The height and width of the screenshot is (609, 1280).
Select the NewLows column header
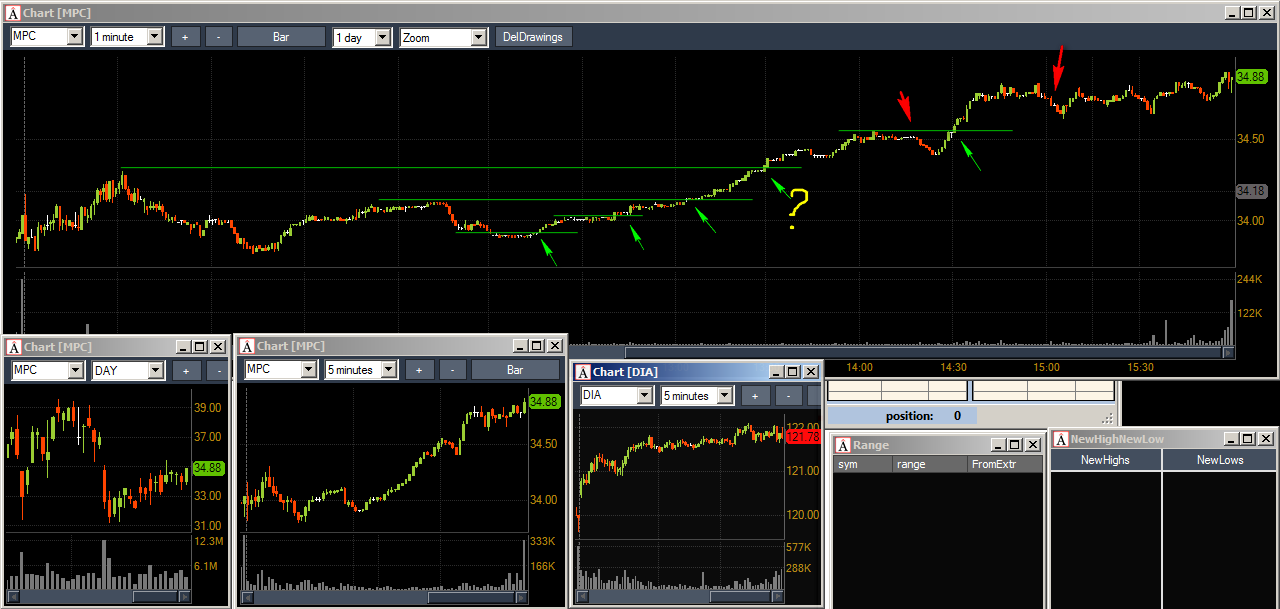1219,460
